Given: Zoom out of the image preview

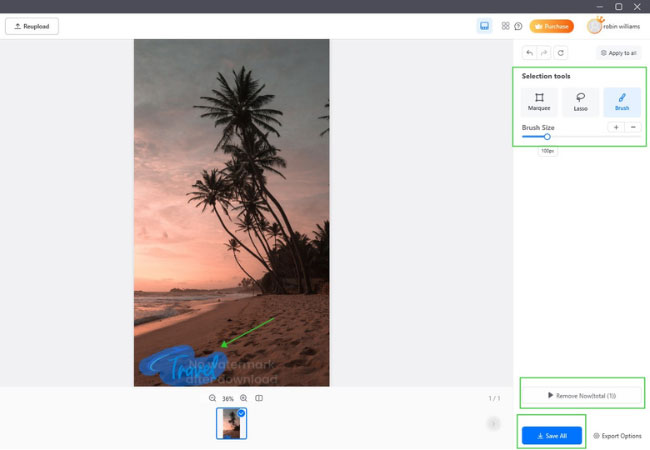Looking at the screenshot, I should coord(212,398).
